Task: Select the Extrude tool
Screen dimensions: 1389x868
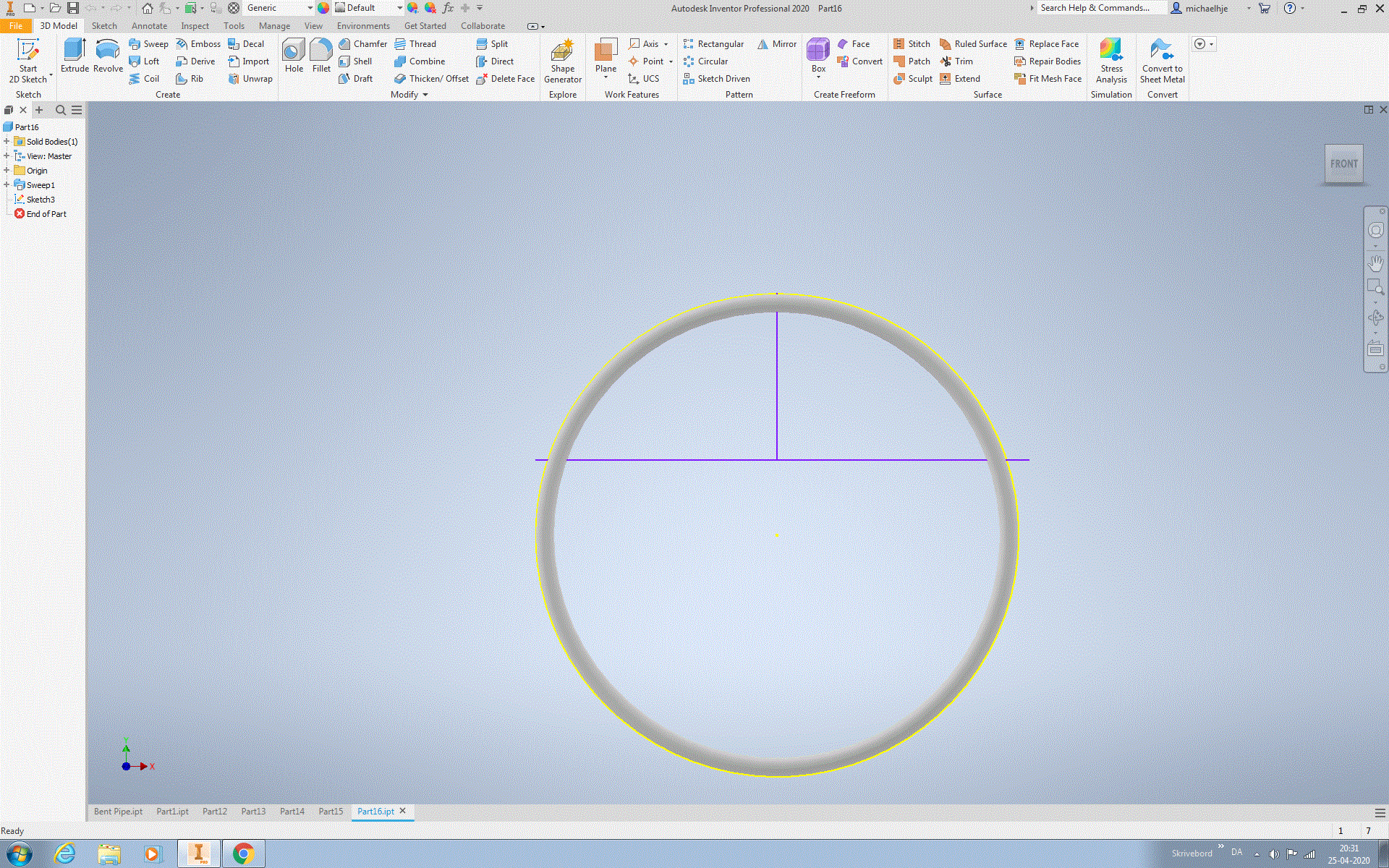Action: (75, 58)
